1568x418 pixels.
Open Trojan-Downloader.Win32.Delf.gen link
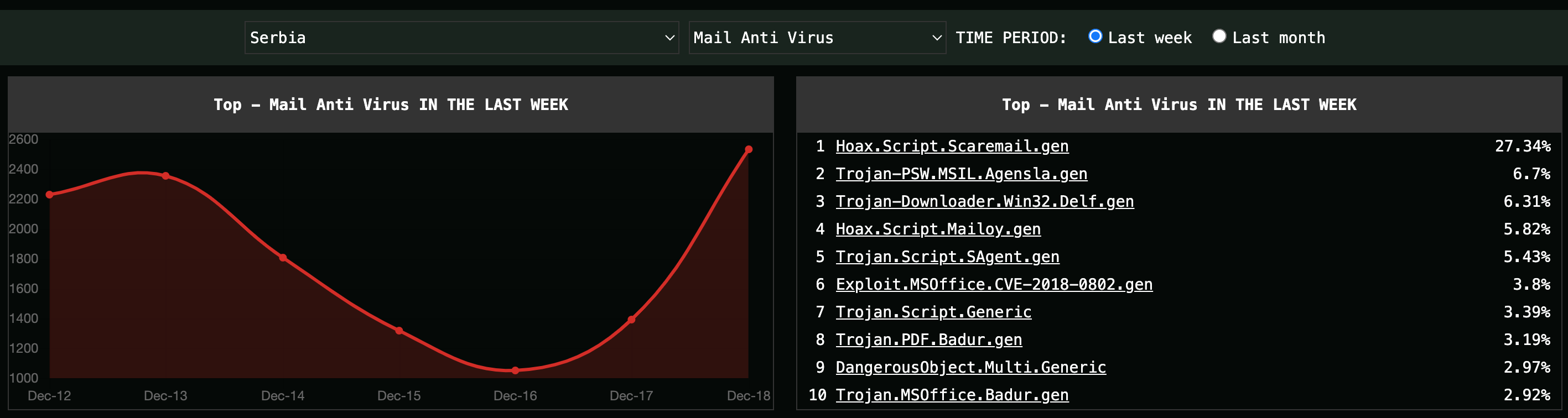point(984,201)
